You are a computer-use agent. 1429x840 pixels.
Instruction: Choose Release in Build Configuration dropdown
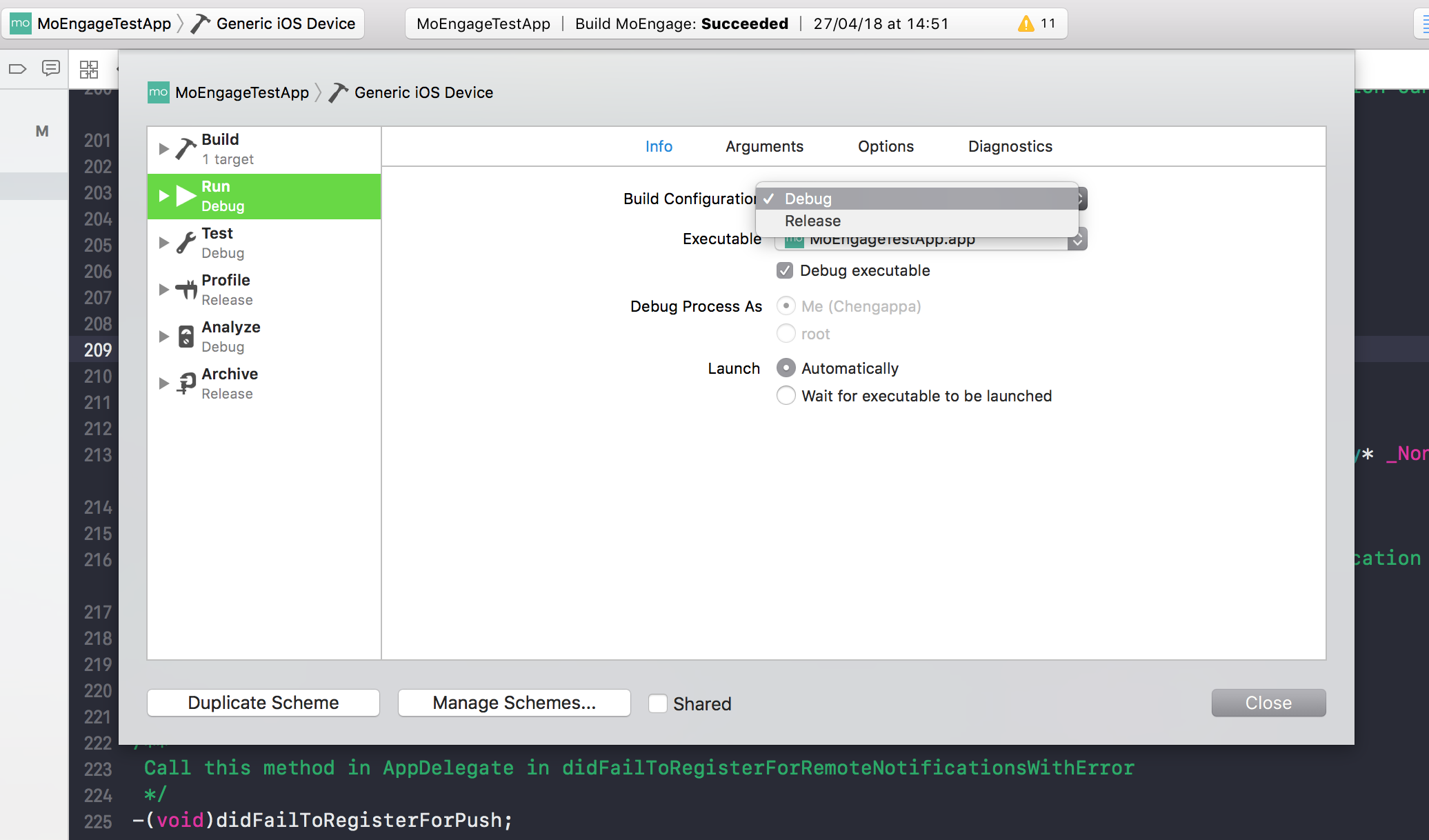[812, 221]
